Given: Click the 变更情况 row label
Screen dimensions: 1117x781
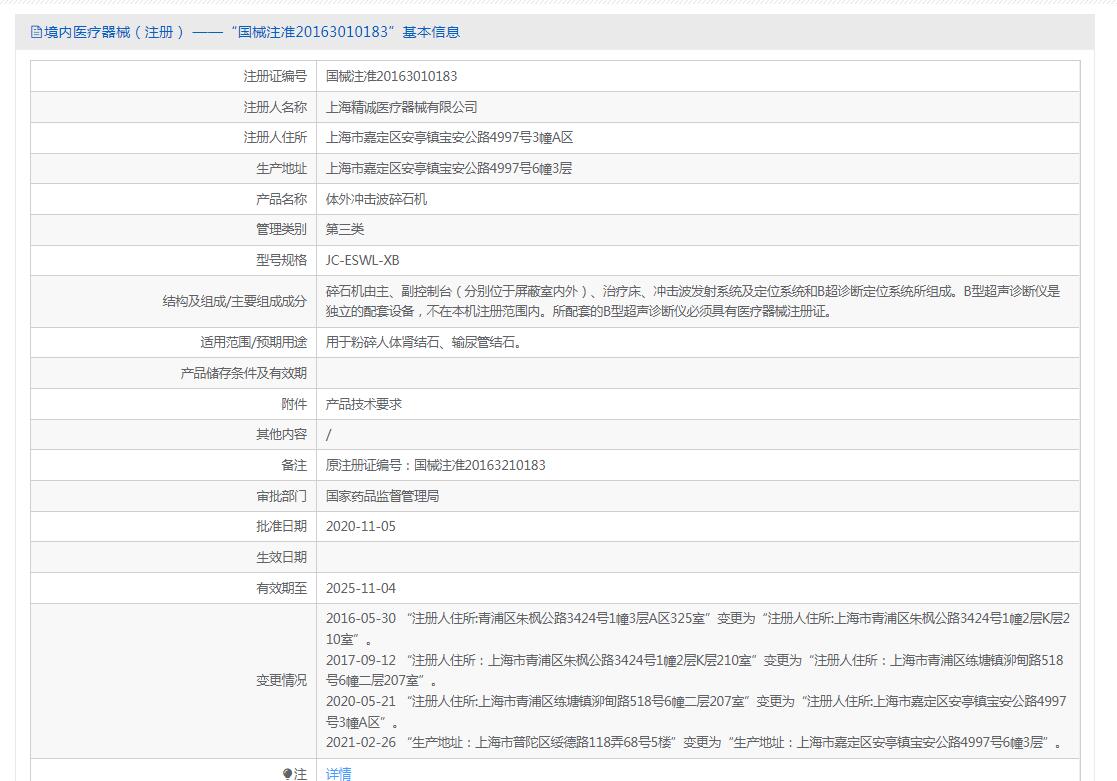Looking at the screenshot, I should (x=281, y=680).
